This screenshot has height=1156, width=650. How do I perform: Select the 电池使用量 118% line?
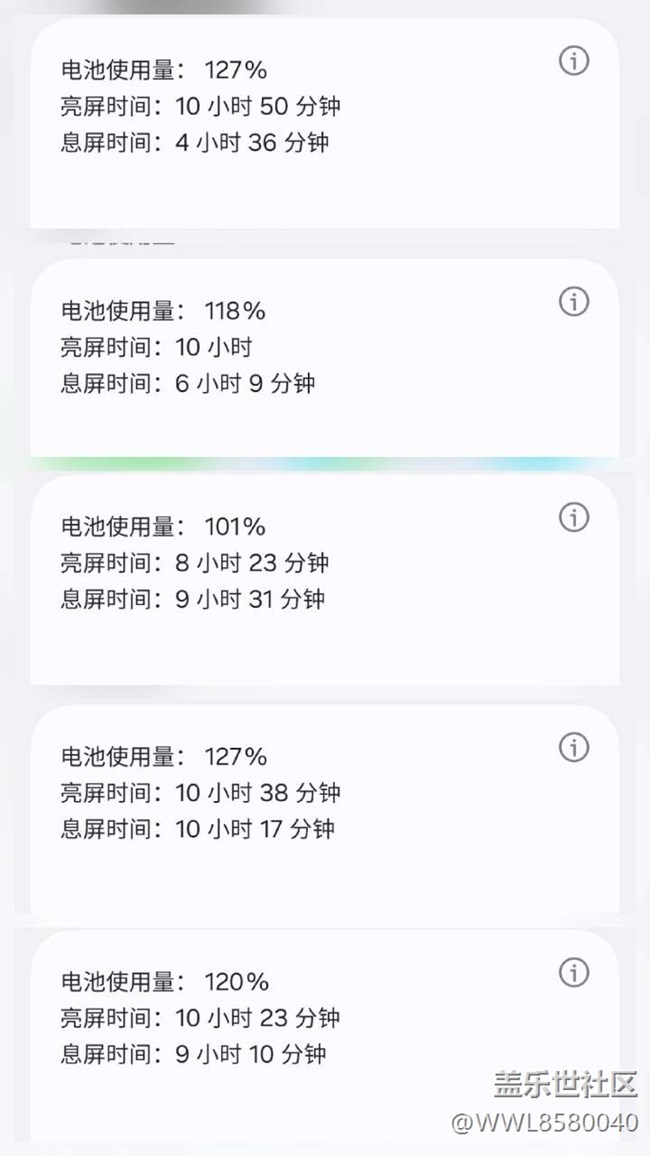[x=163, y=311]
